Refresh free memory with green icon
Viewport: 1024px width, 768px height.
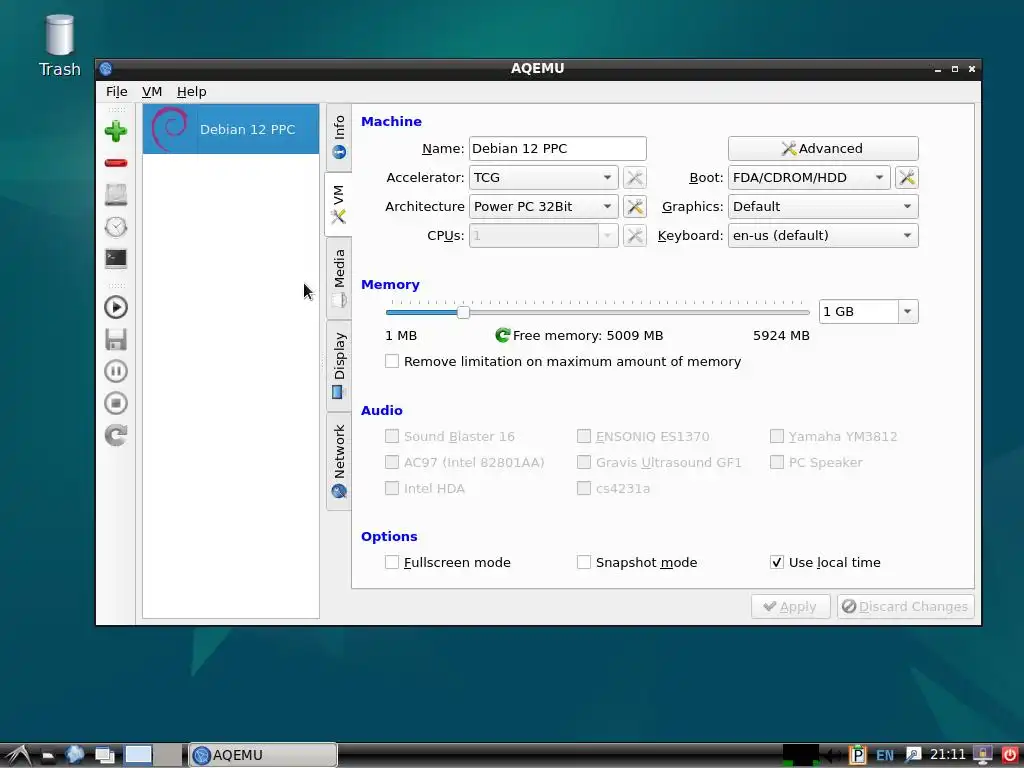502,335
